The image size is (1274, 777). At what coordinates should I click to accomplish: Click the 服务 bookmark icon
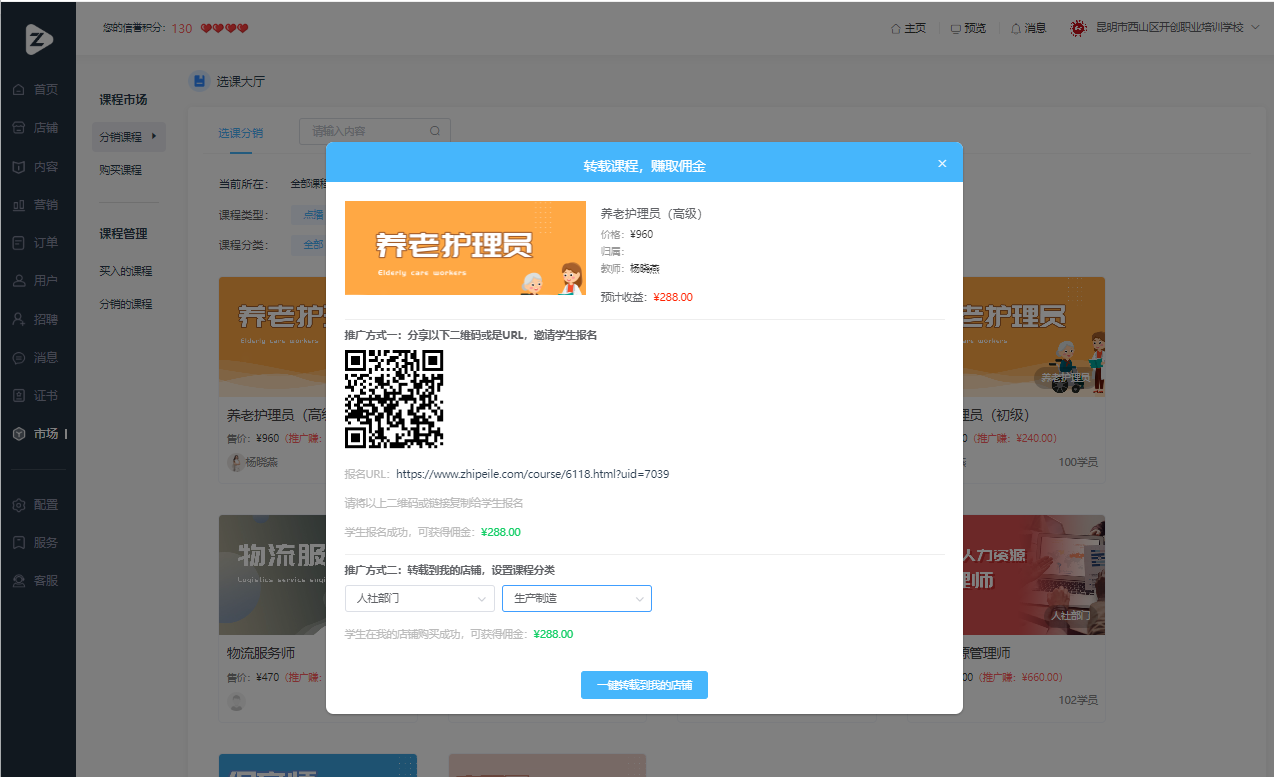click(18, 543)
